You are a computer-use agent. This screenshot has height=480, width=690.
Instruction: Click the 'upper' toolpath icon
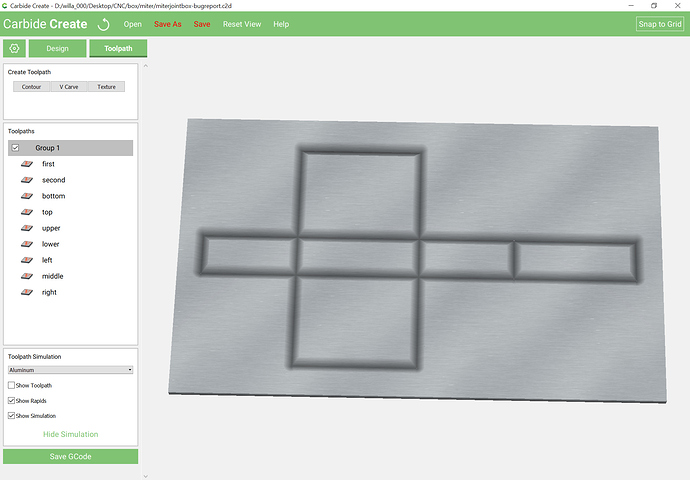27,228
